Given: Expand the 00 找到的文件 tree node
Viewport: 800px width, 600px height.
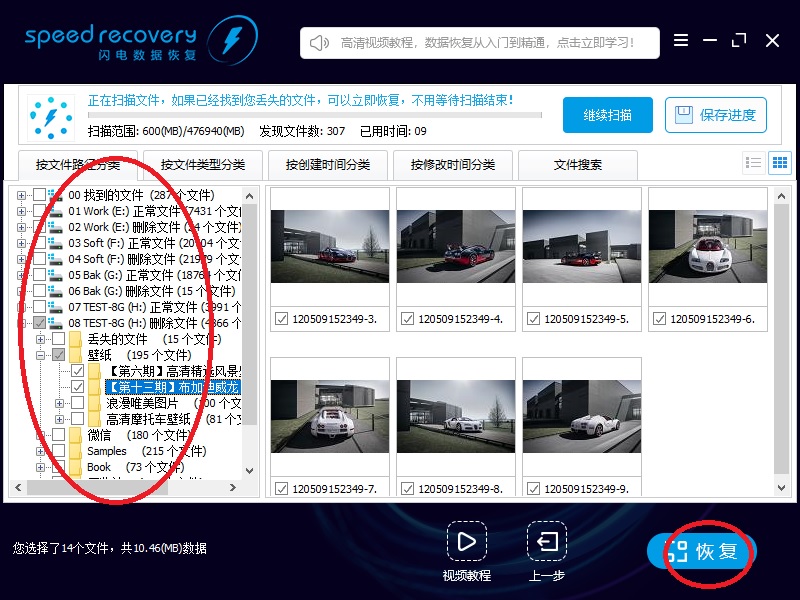Looking at the screenshot, I should (21, 195).
